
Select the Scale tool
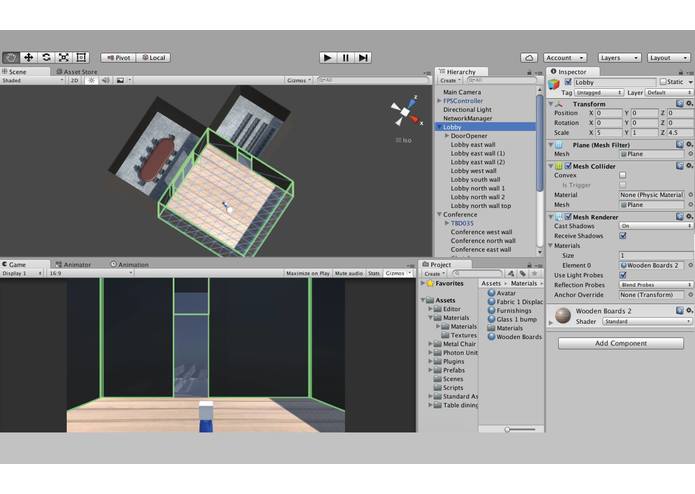pos(63,58)
